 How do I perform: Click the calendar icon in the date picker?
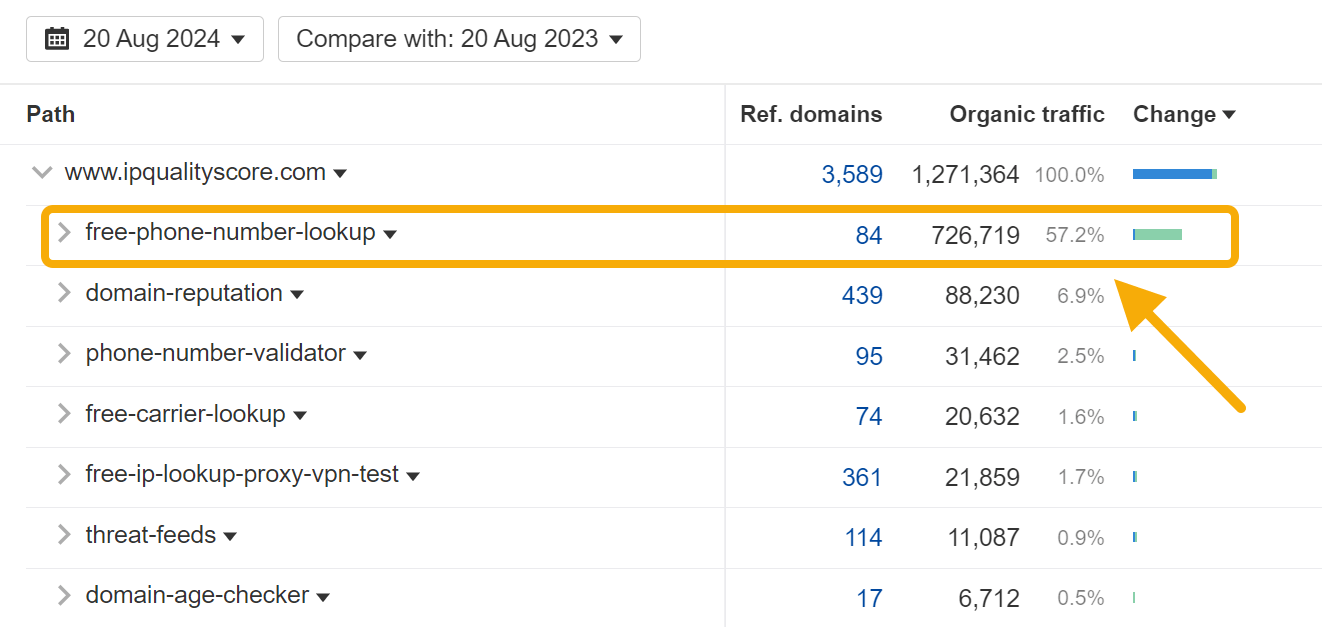tap(57, 38)
